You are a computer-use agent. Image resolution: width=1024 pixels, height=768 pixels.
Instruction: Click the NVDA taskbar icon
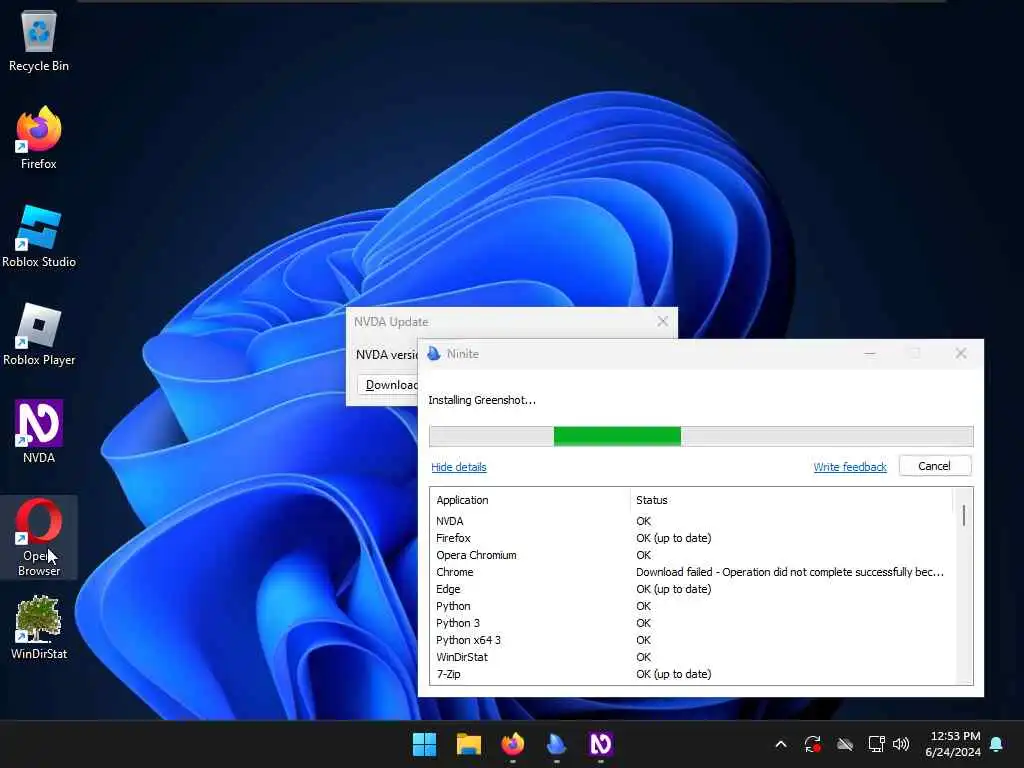(600, 744)
